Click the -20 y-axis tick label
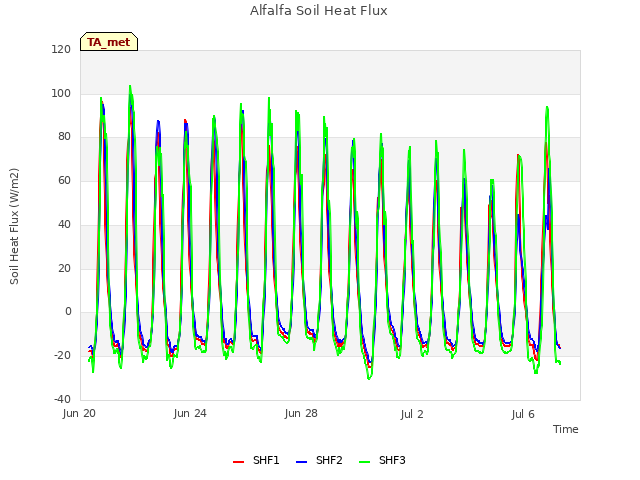The height and width of the screenshot is (480, 640). click(x=62, y=356)
